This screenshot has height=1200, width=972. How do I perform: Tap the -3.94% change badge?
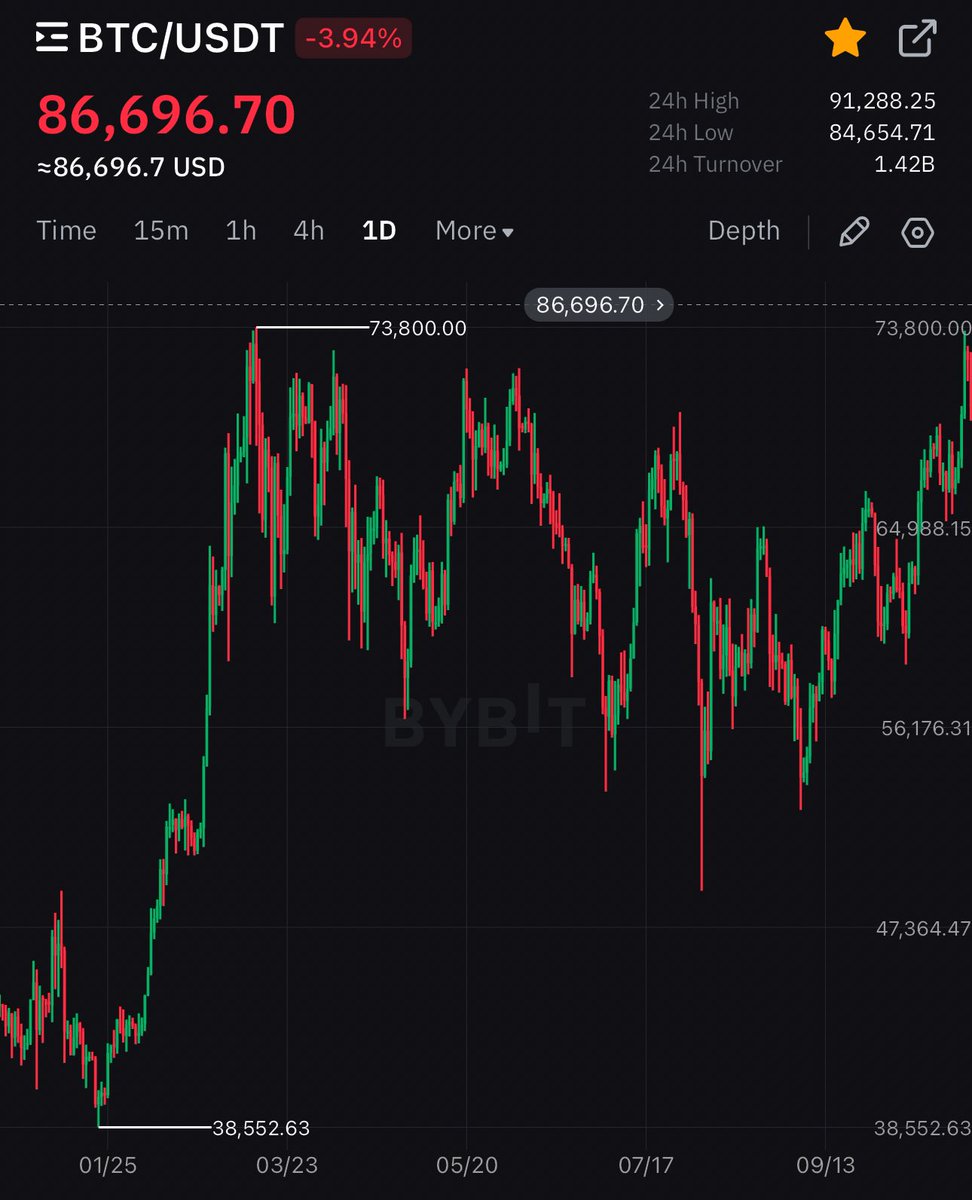(x=353, y=39)
